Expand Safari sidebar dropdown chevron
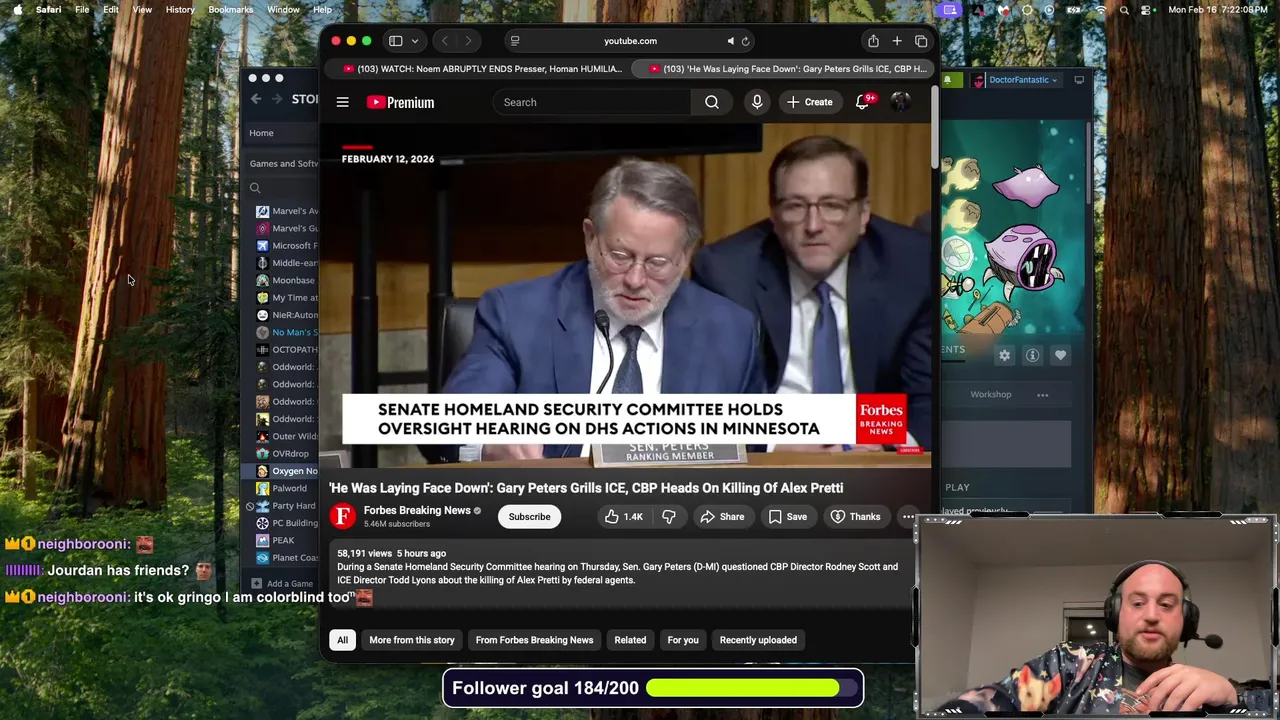Viewport: 1280px width, 720px height. click(414, 41)
